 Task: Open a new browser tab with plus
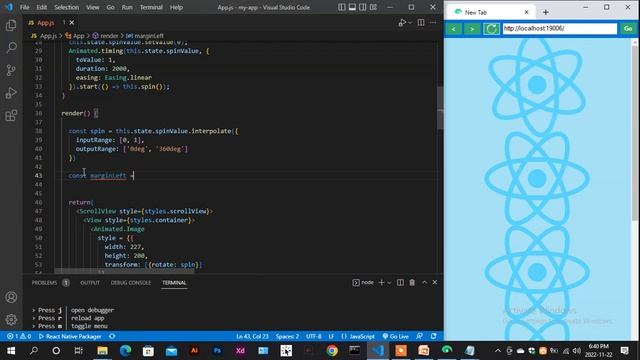[x=545, y=12]
